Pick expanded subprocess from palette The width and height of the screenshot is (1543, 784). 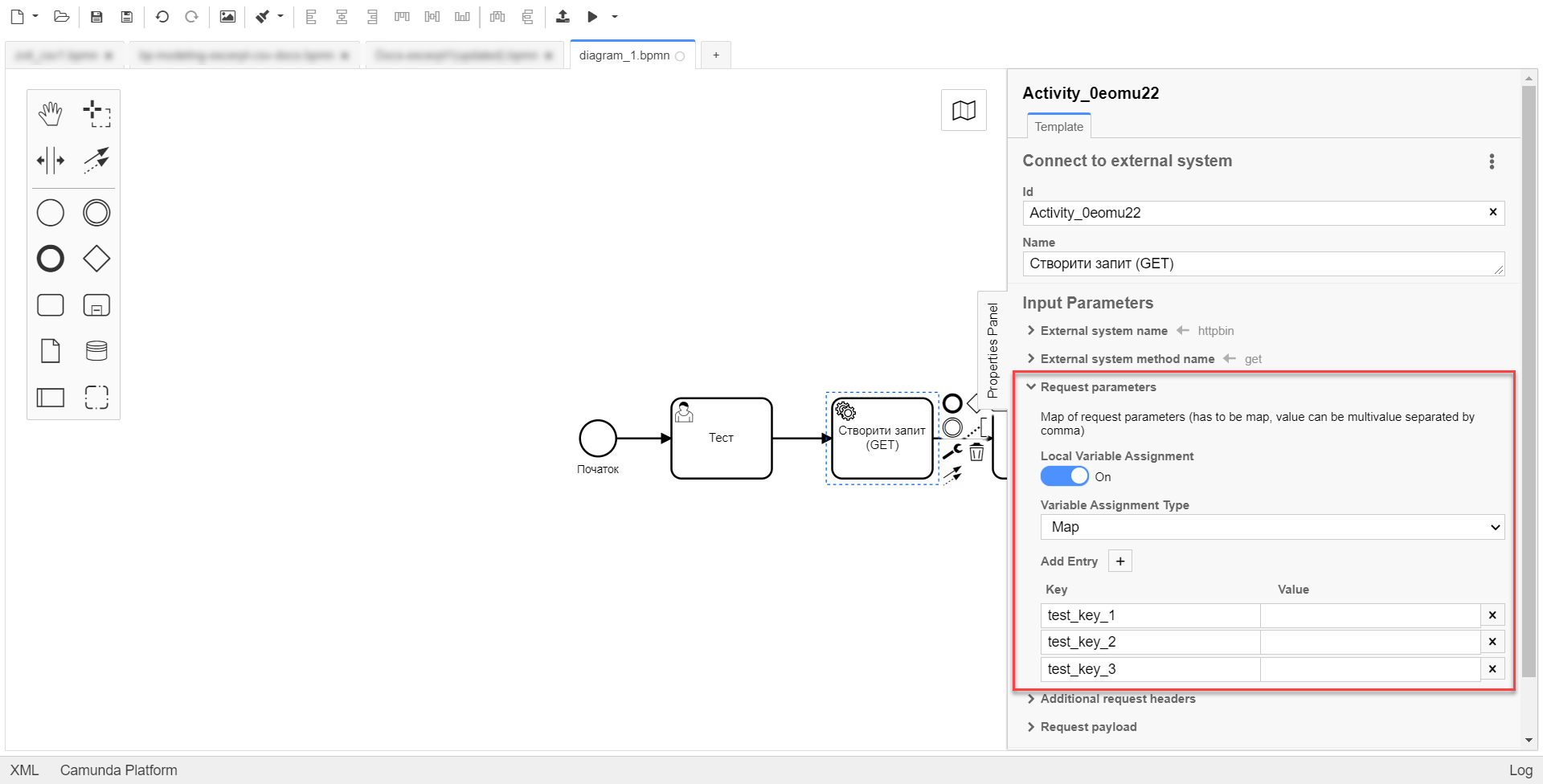click(x=96, y=305)
